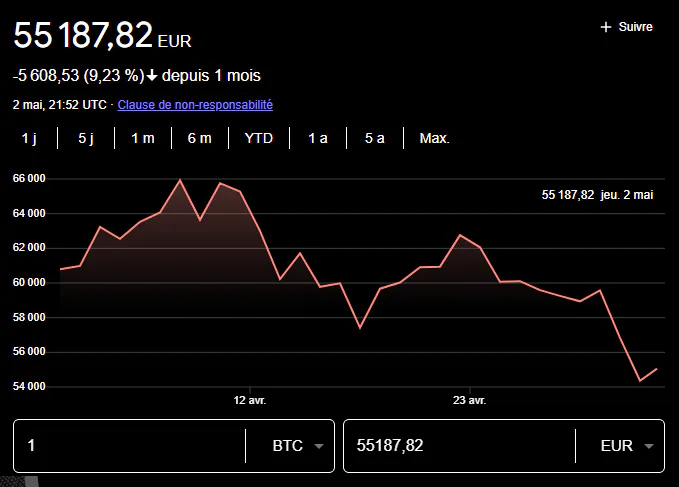The width and height of the screenshot is (679, 487).
Task: Open Clause de non-responsabilité link
Action: (x=195, y=105)
